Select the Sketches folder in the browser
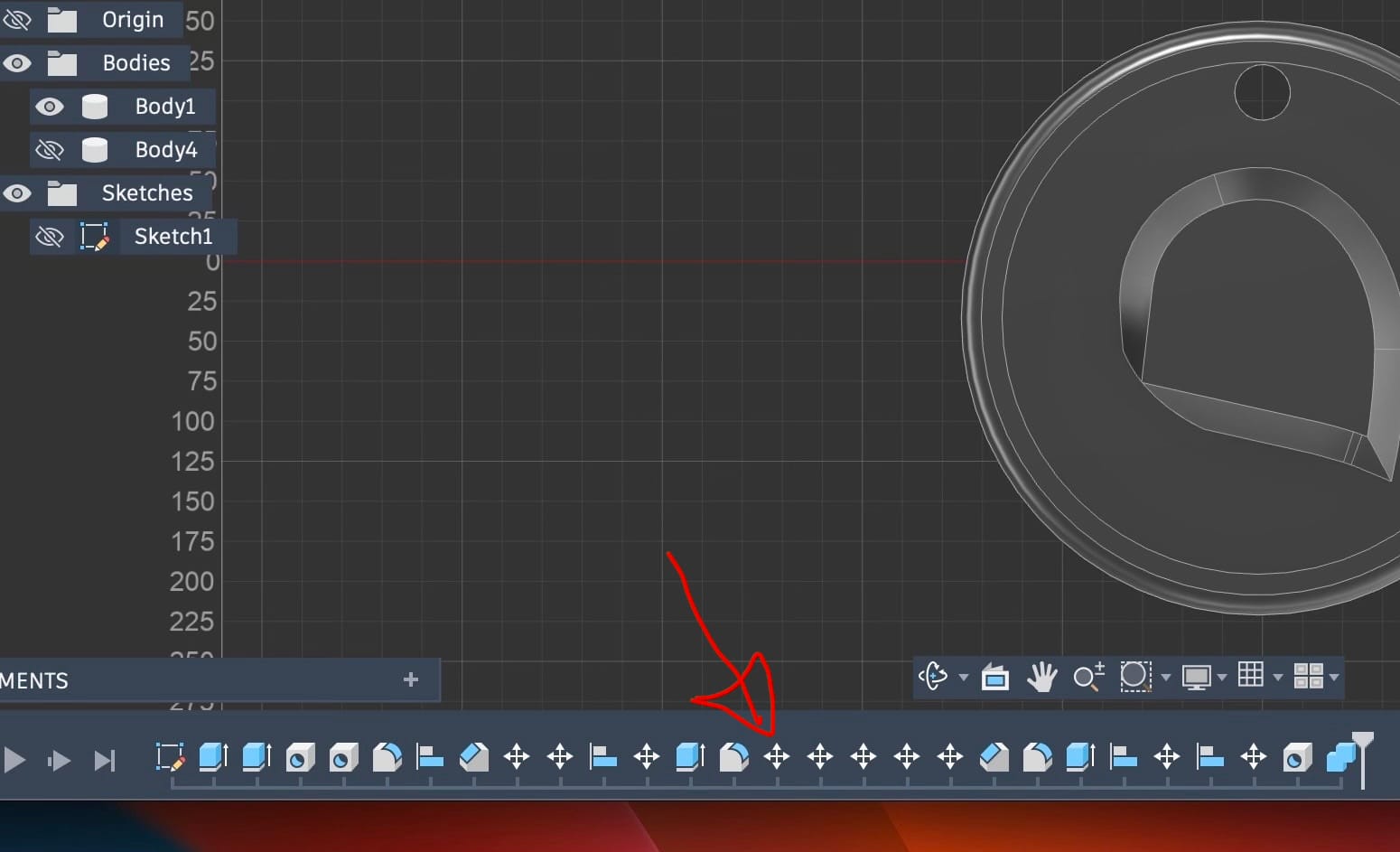 tap(146, 193)
